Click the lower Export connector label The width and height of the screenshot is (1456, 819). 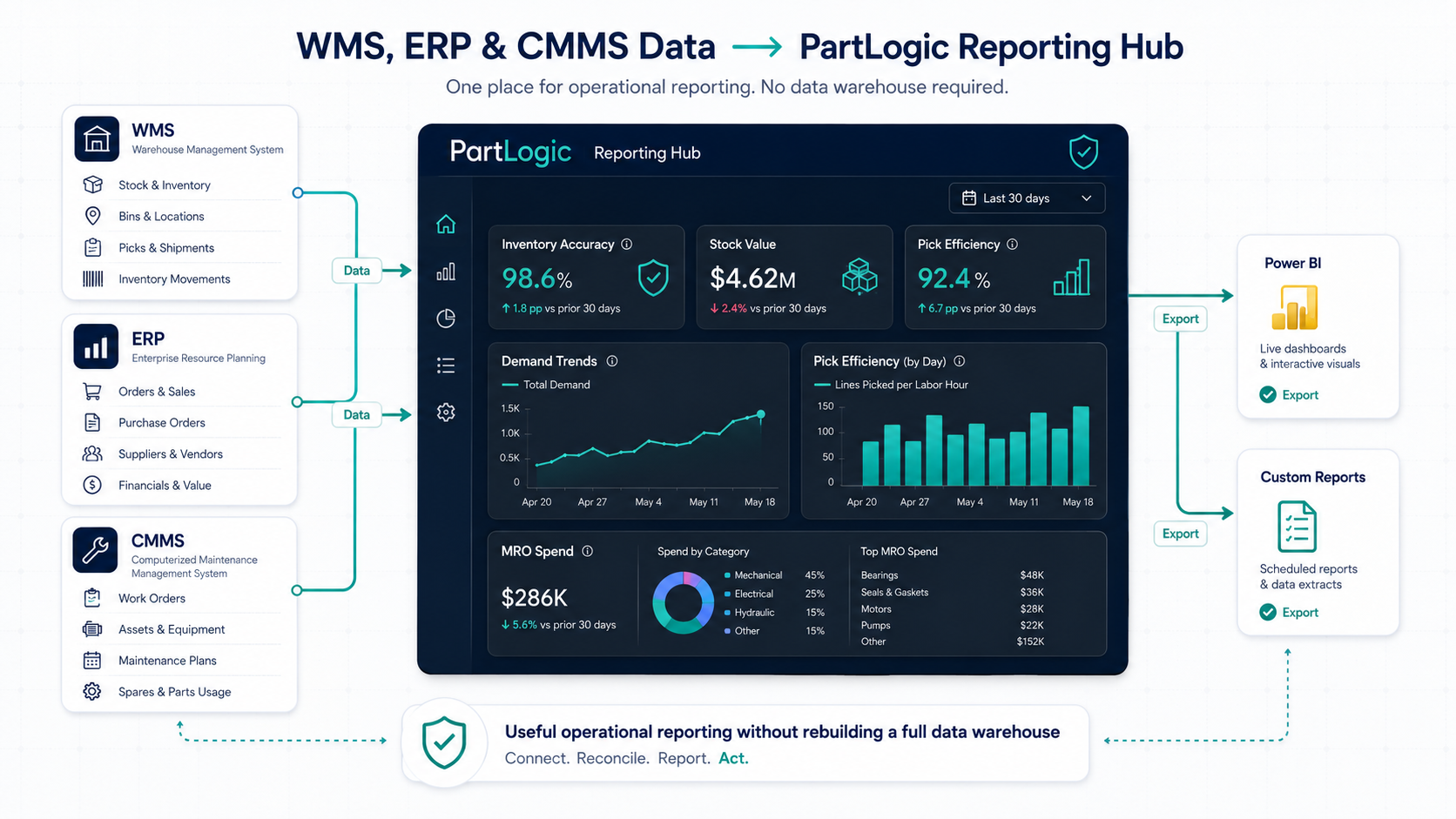pos(1180,534)
